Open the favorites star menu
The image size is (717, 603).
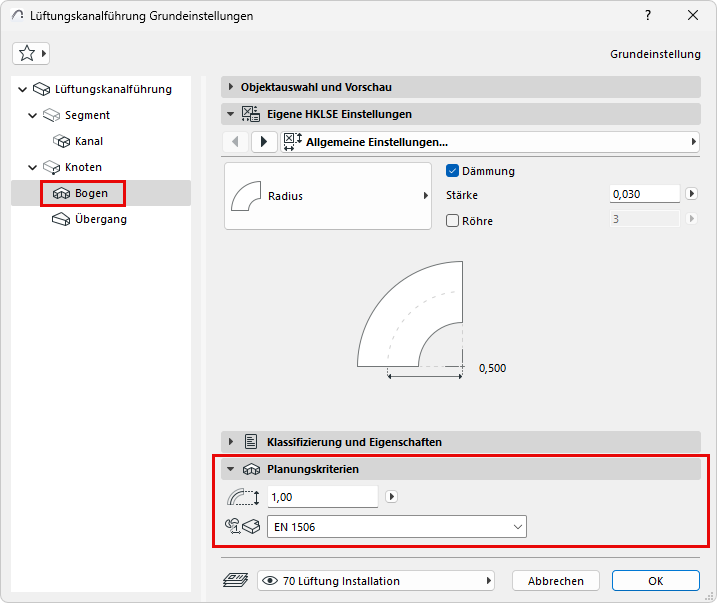(31, 53)
